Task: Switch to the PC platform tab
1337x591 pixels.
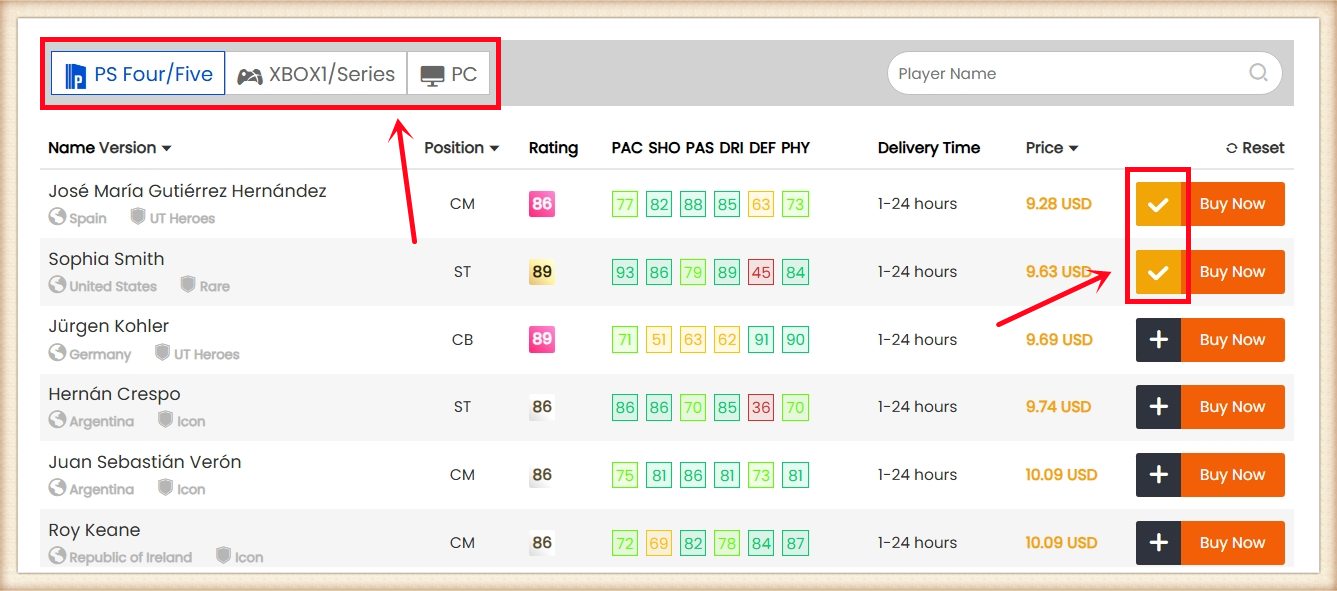Action: (449, 74)
